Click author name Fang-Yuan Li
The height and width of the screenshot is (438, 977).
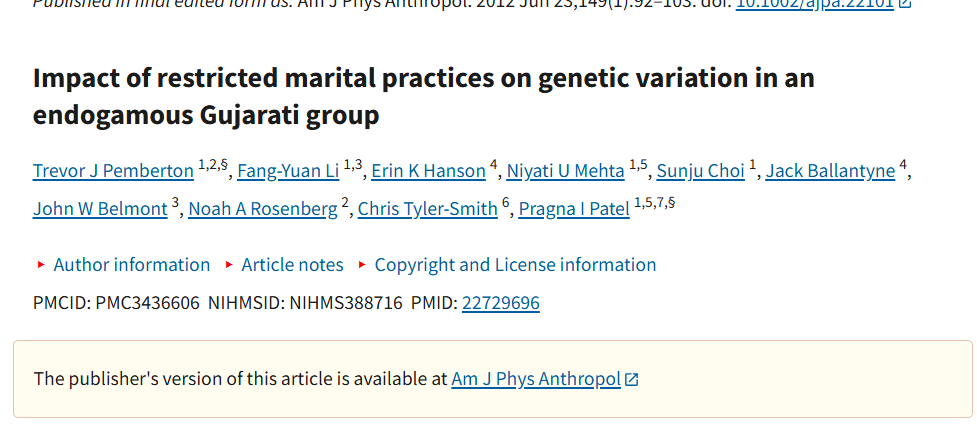coord(288,171)
